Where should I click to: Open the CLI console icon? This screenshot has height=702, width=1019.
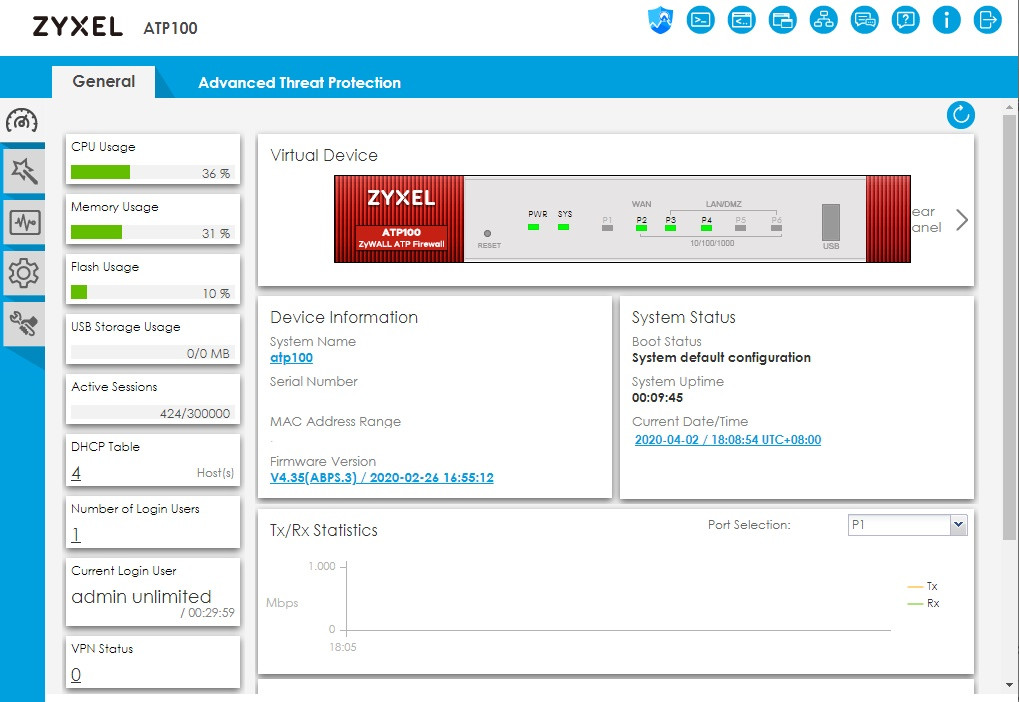(x=701, y=20)
